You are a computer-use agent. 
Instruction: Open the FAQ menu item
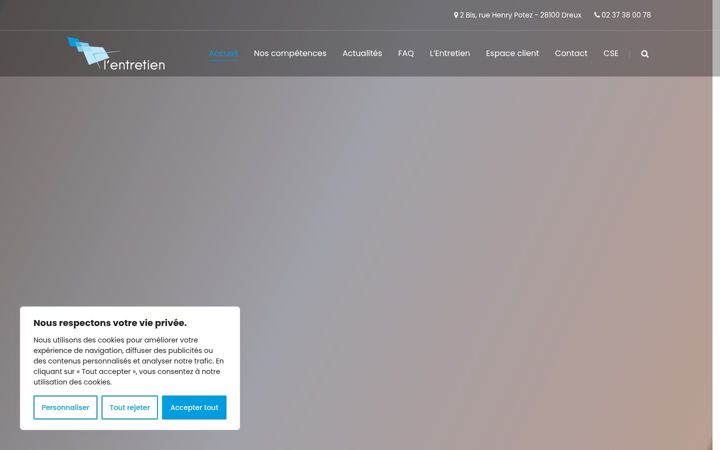(405, 53)
